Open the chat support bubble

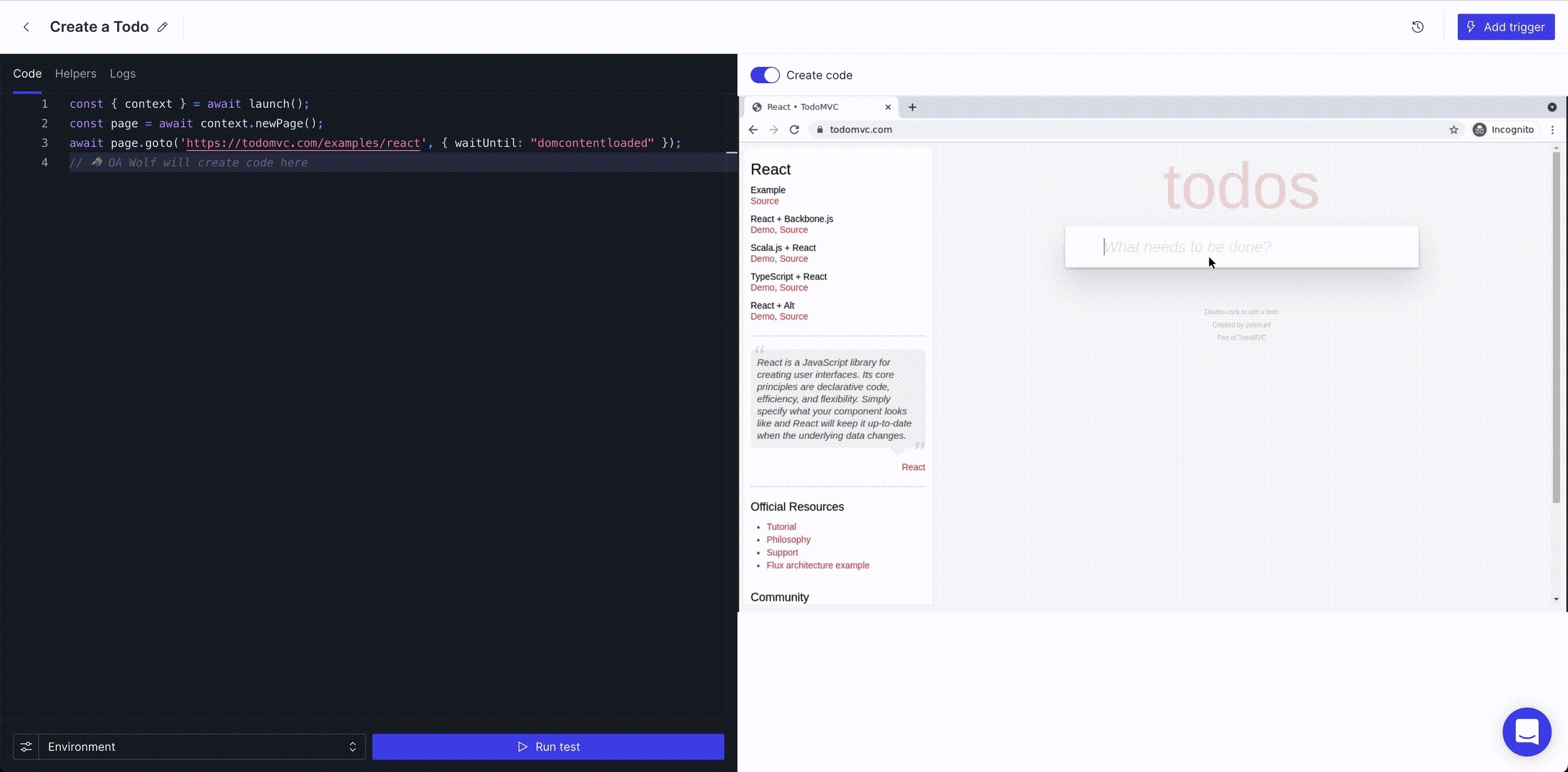(1526, 732)
